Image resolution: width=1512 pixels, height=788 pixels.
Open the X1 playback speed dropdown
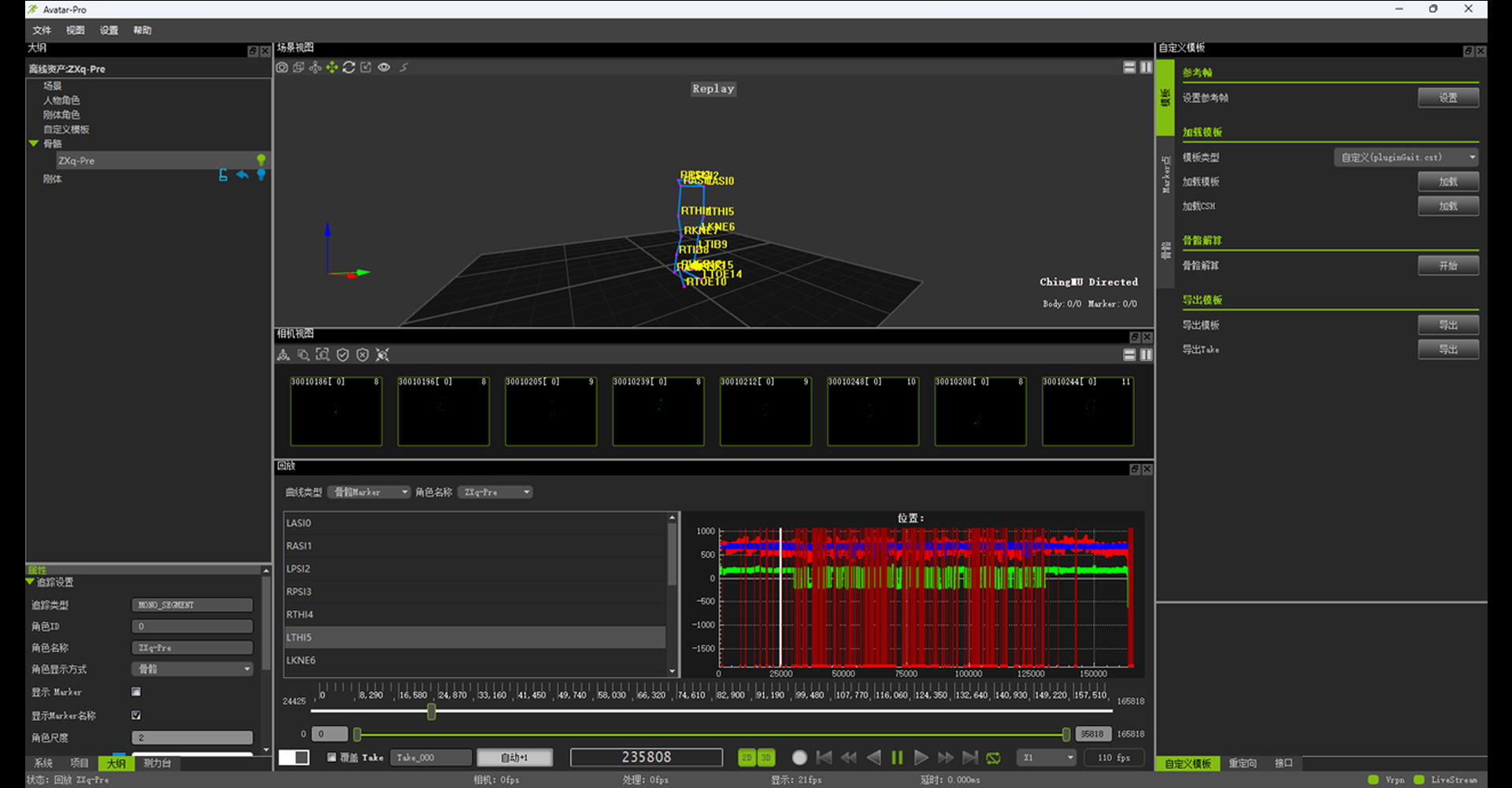coord(1047,757)
